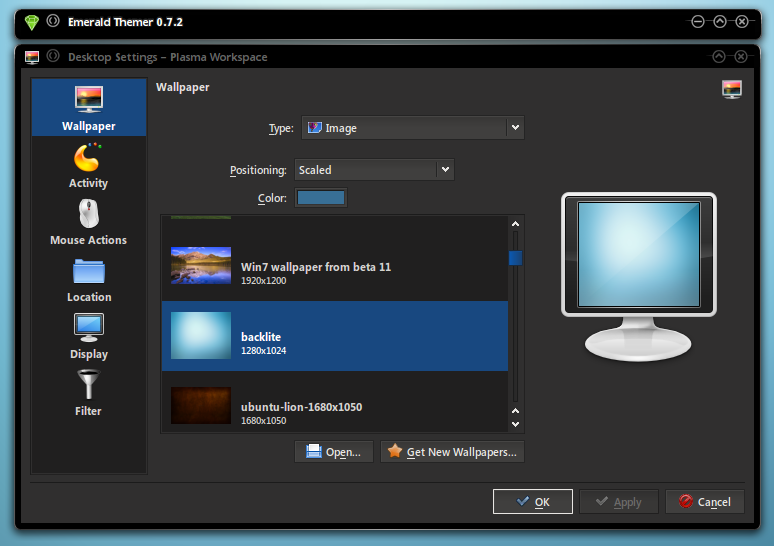This screenshot has height=546, width=774.
Task: Open Mouse Actions settings from the mouse icon
Action: [89, 214]
